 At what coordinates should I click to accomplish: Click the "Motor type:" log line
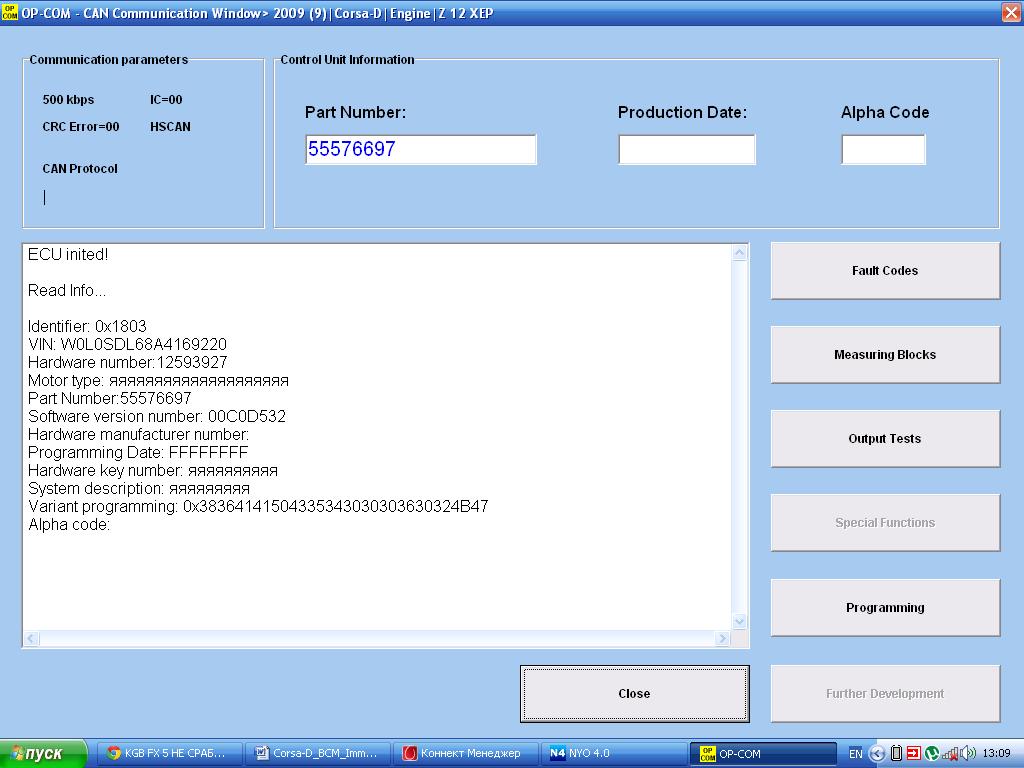point(158,381)
